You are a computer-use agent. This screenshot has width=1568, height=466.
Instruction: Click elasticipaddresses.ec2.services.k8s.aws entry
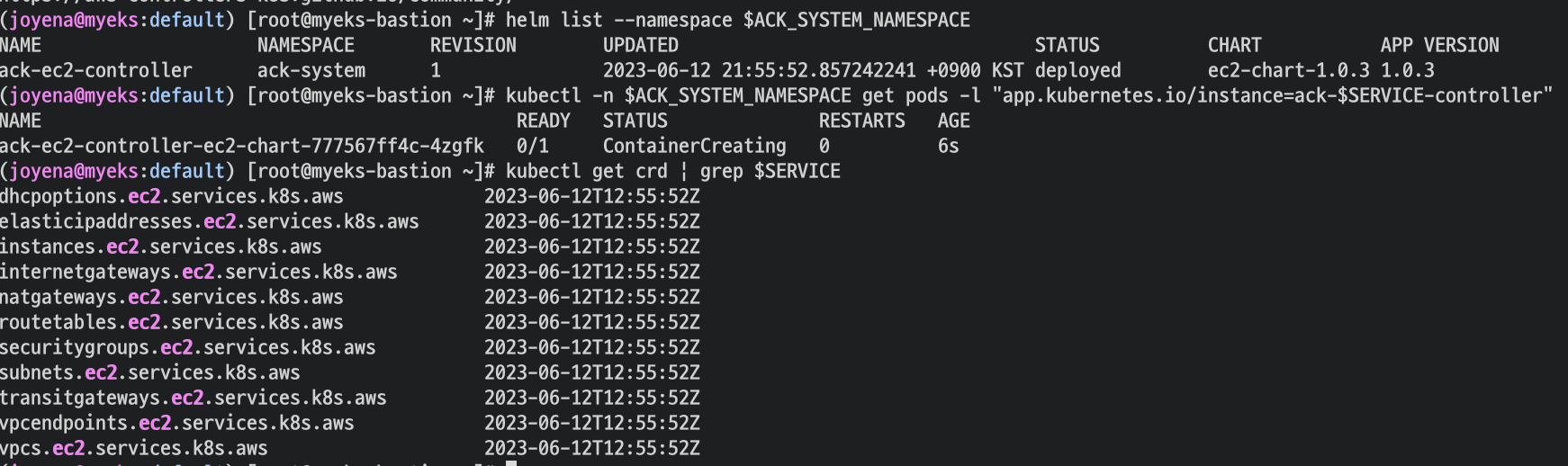209,221
